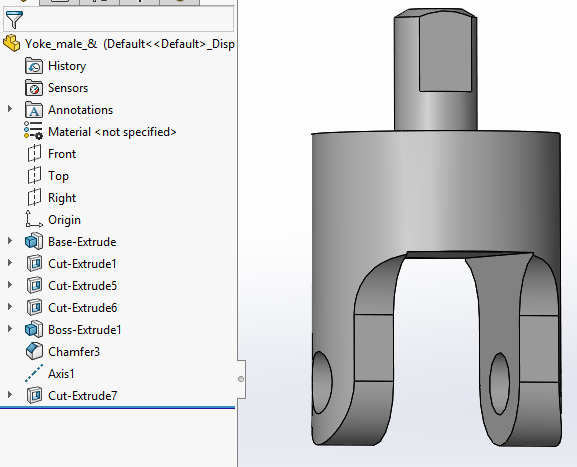Screen dimensions: 577x467
Task: Expand the Cut-Extrude1 feature
Action: 10,263
